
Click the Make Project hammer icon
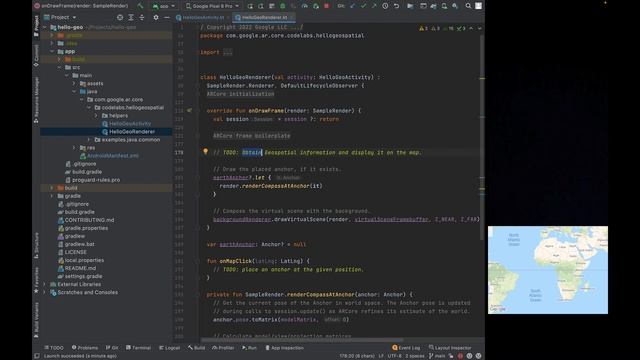click(140, 6)
